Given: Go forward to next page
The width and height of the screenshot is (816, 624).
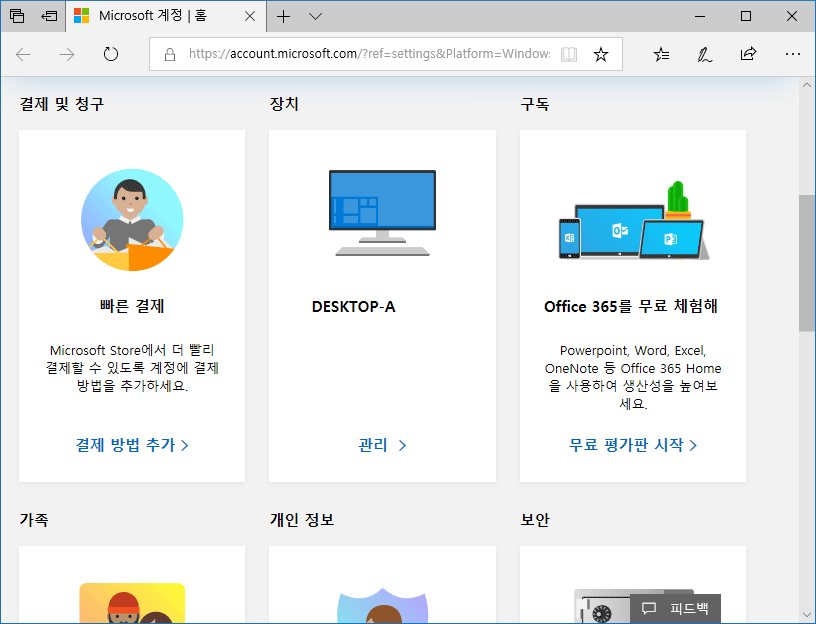Looking at the screenshot, I should 67,54.
